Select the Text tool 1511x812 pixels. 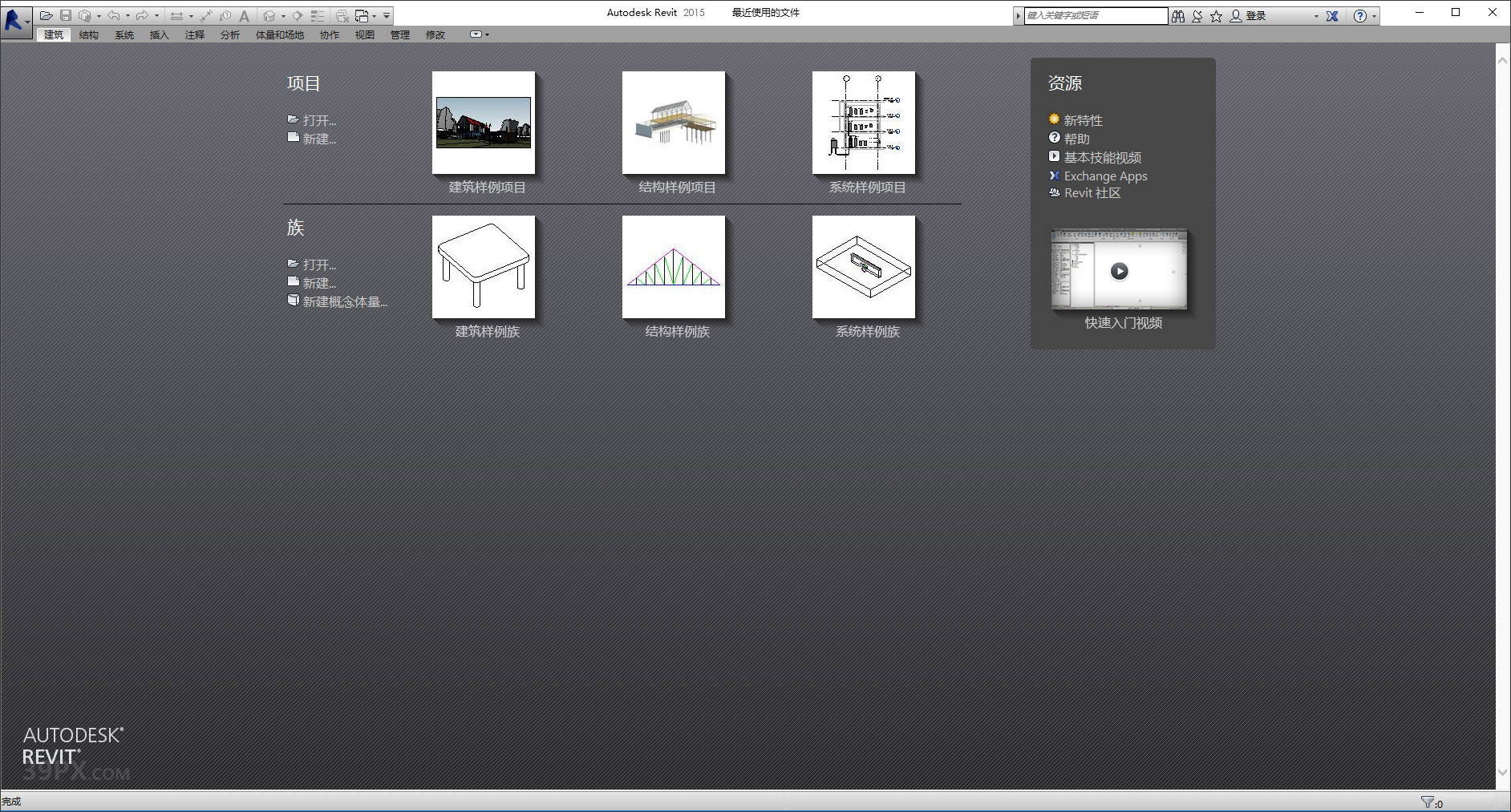[x=244, y=15]
